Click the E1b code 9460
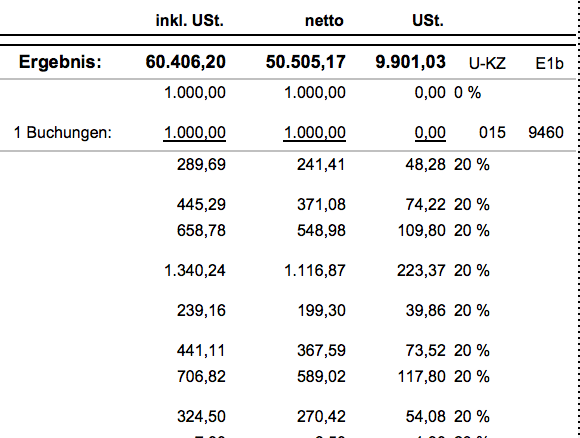The image size is (580, 438). coord(546,132)
